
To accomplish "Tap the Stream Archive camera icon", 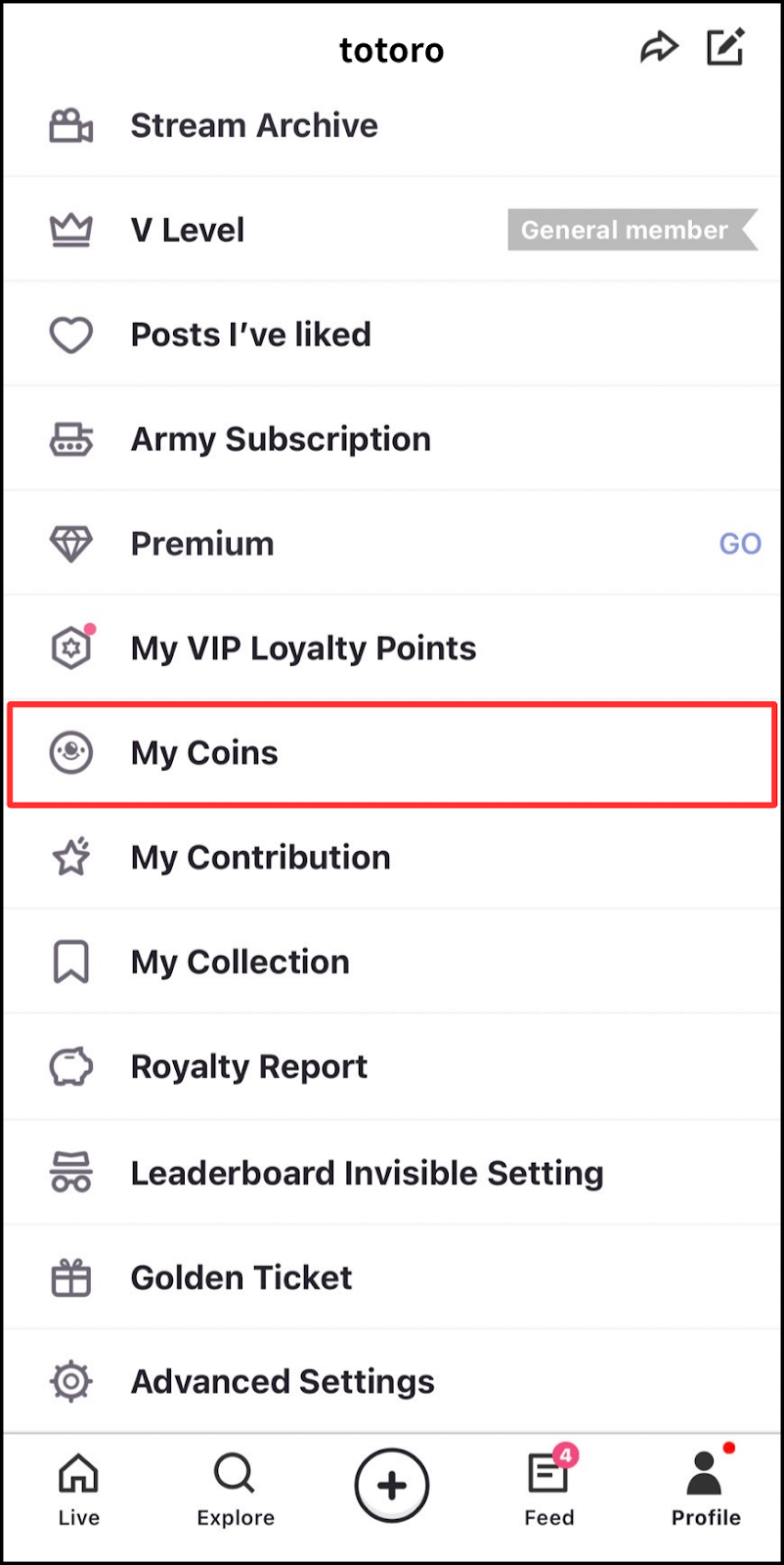I will pyautogui.click(x=71, y=126).
